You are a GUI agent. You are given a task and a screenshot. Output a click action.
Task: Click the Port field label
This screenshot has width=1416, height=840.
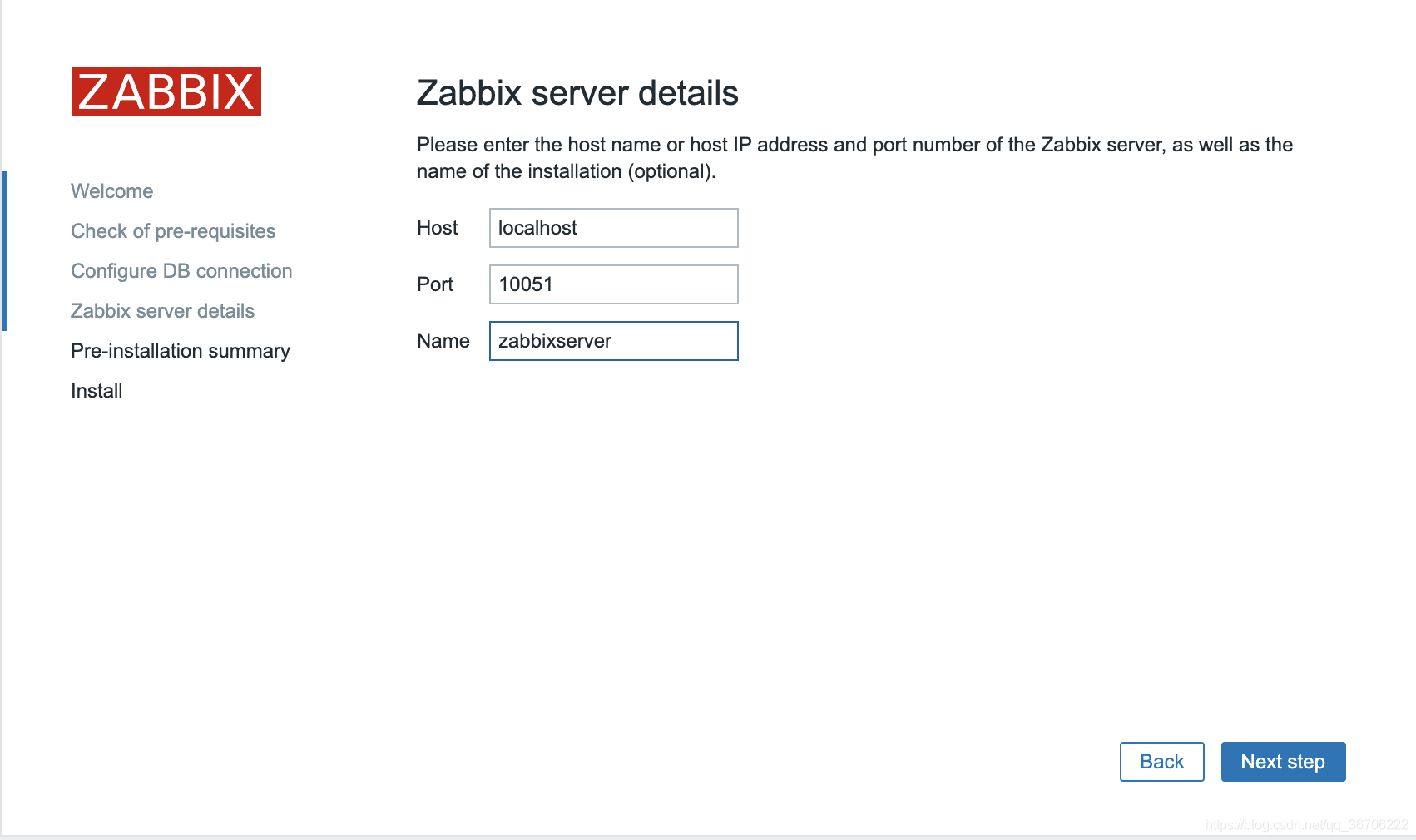point(435,284)
